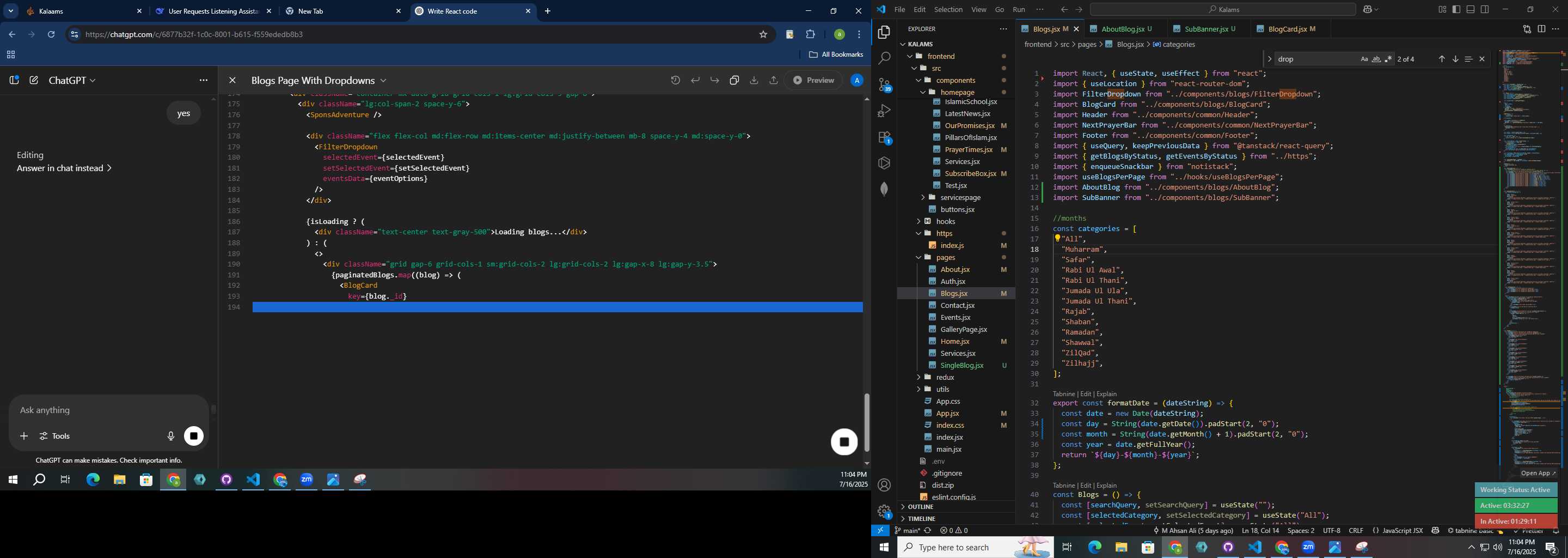
Task: Close the VS Code find widget
Action: [x=1482, y=59]
